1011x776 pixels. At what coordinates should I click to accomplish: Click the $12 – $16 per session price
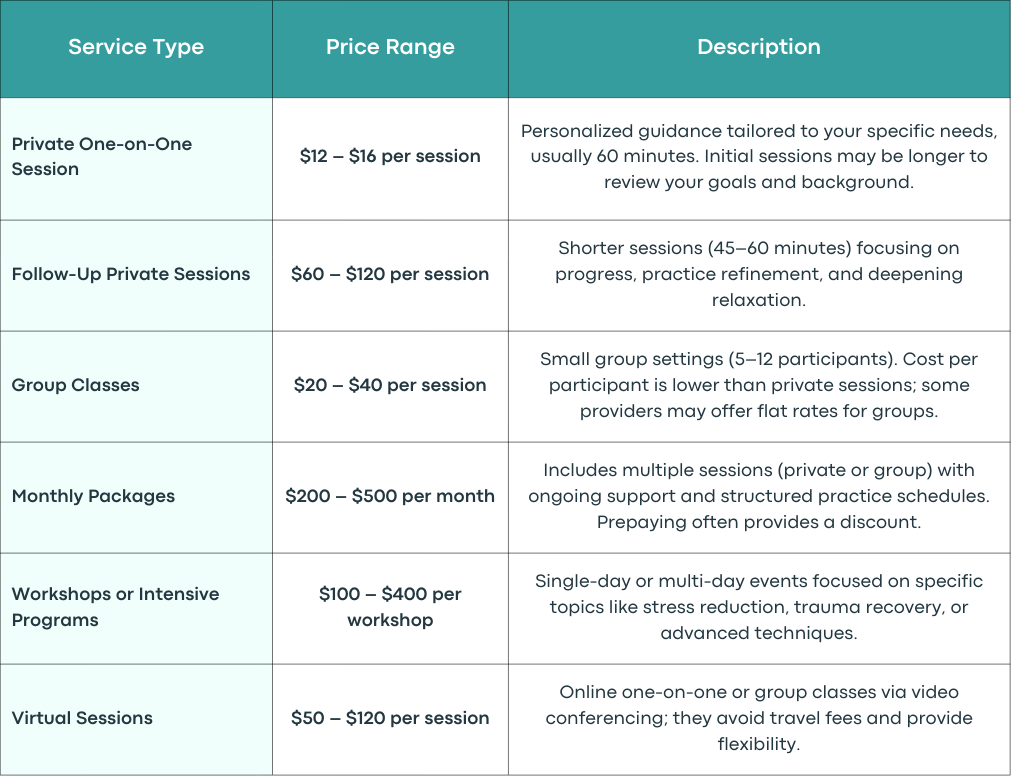(390, 156)
